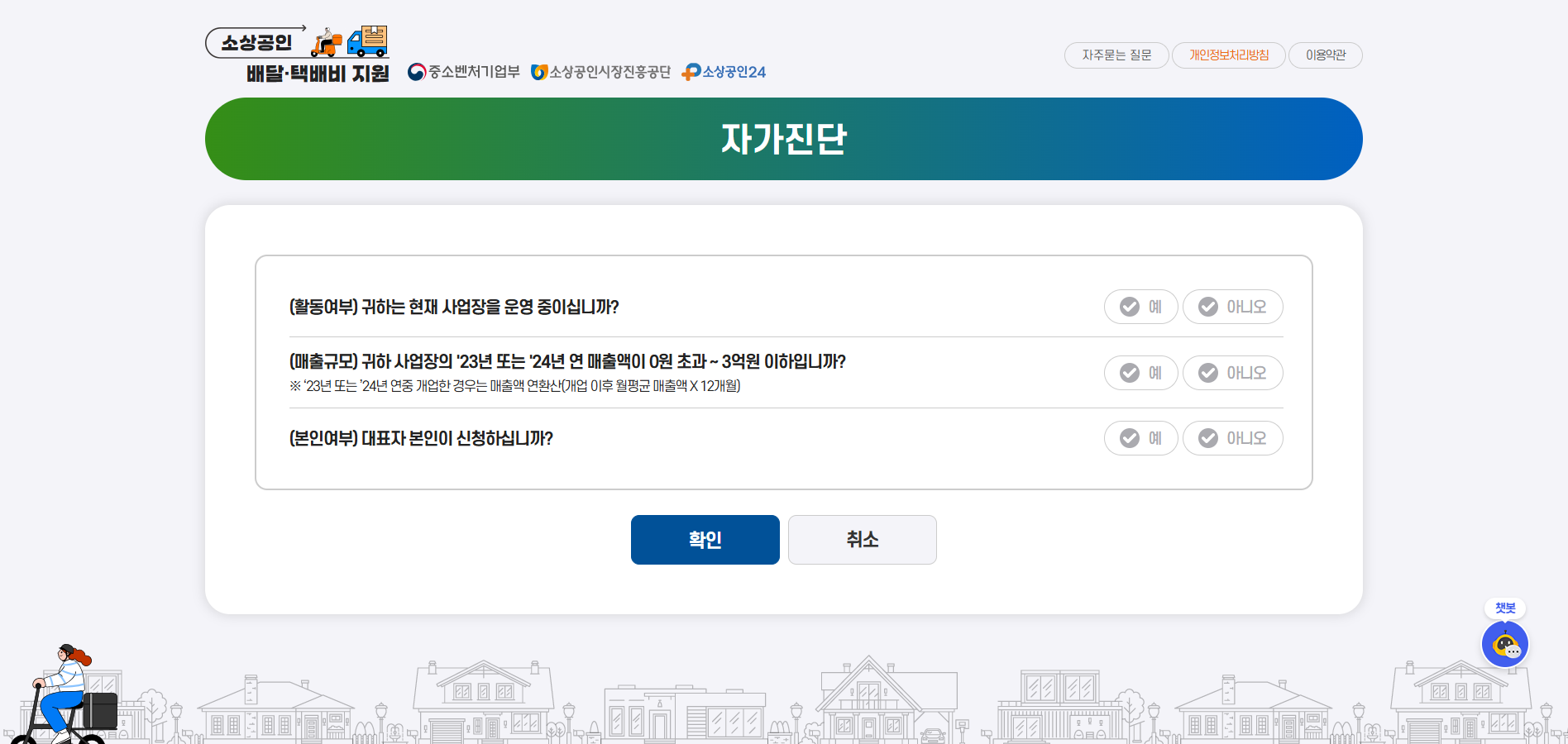The image size is (1568, 744).
Task: Submit the form with the 확인 button
Action: 705,540
